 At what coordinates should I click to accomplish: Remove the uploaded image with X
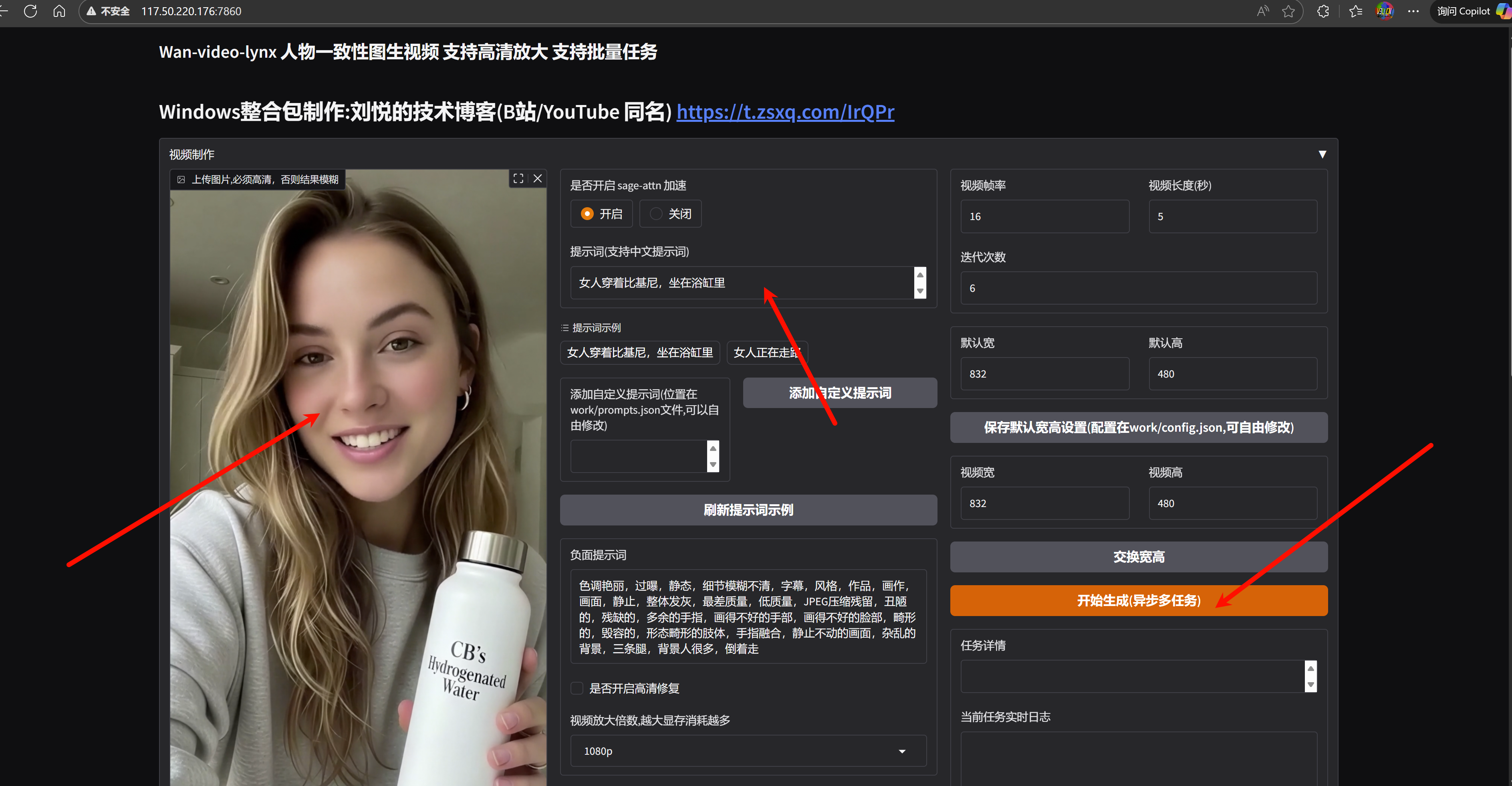pyautogui.click(x=538, y=178)
